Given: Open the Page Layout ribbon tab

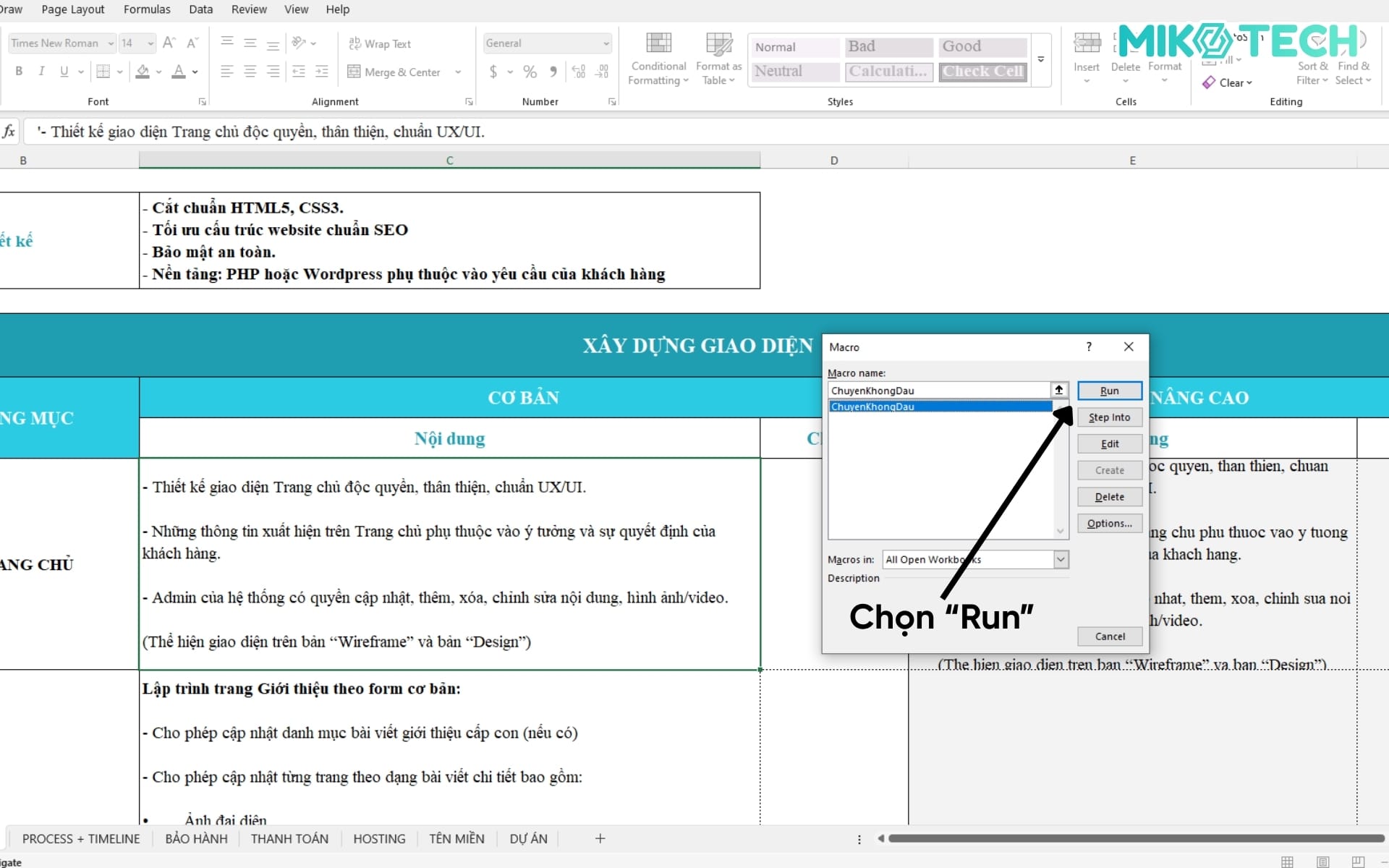Looking at the screenshot, I should 72,9.
